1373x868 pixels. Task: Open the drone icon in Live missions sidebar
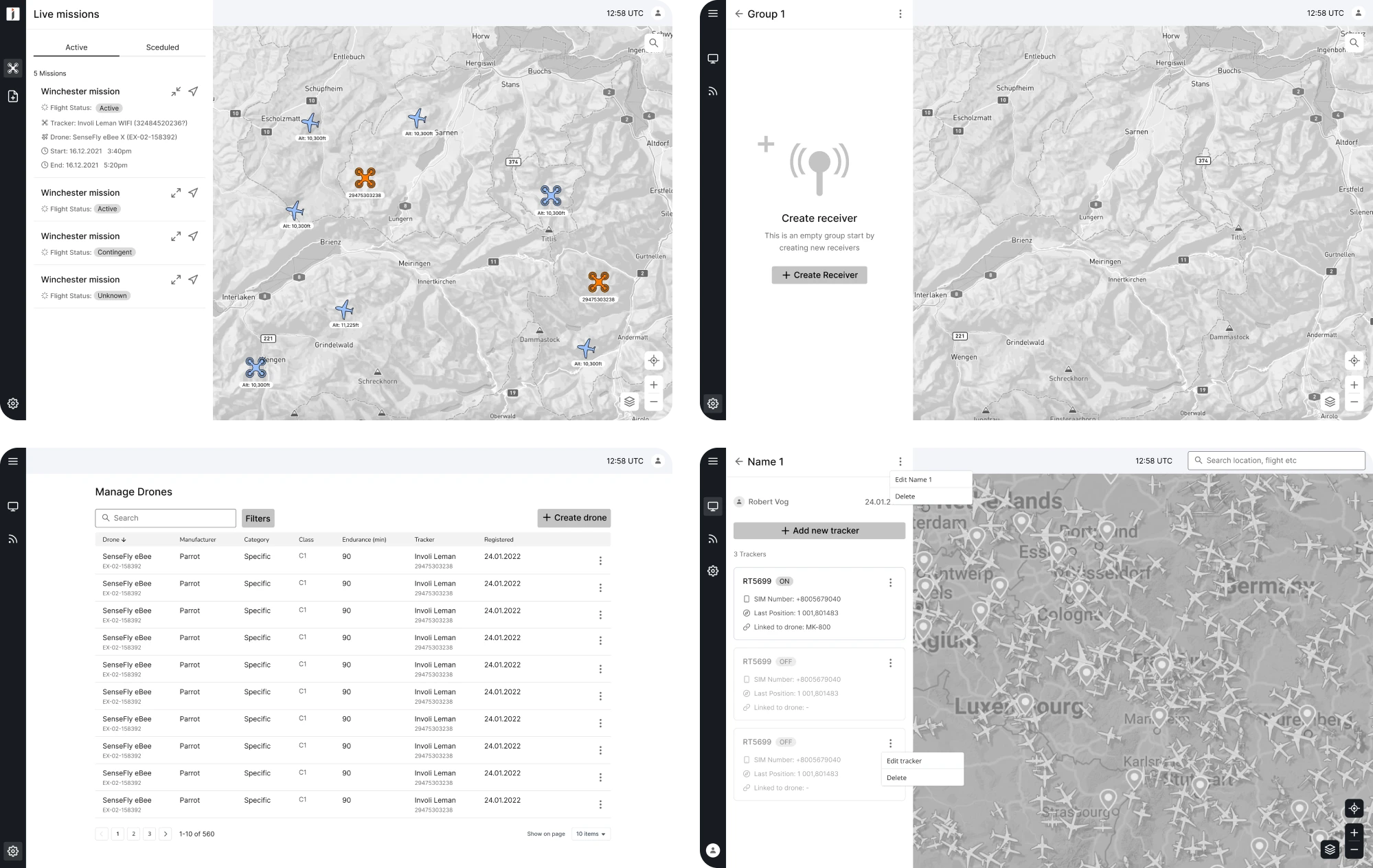13,68
